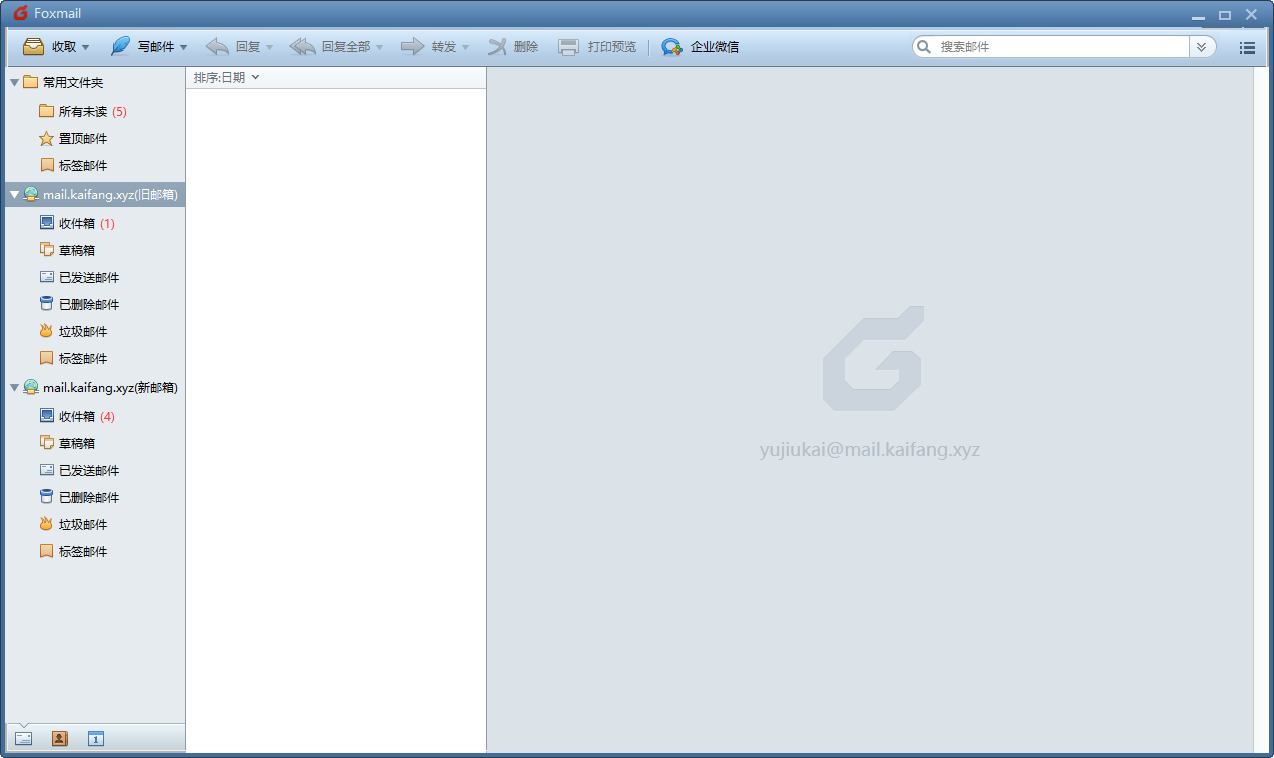1274x758 pixels.
Task: Open 回复 dropdown arrow
Action: pyautogui.click(x=269, y=47)
